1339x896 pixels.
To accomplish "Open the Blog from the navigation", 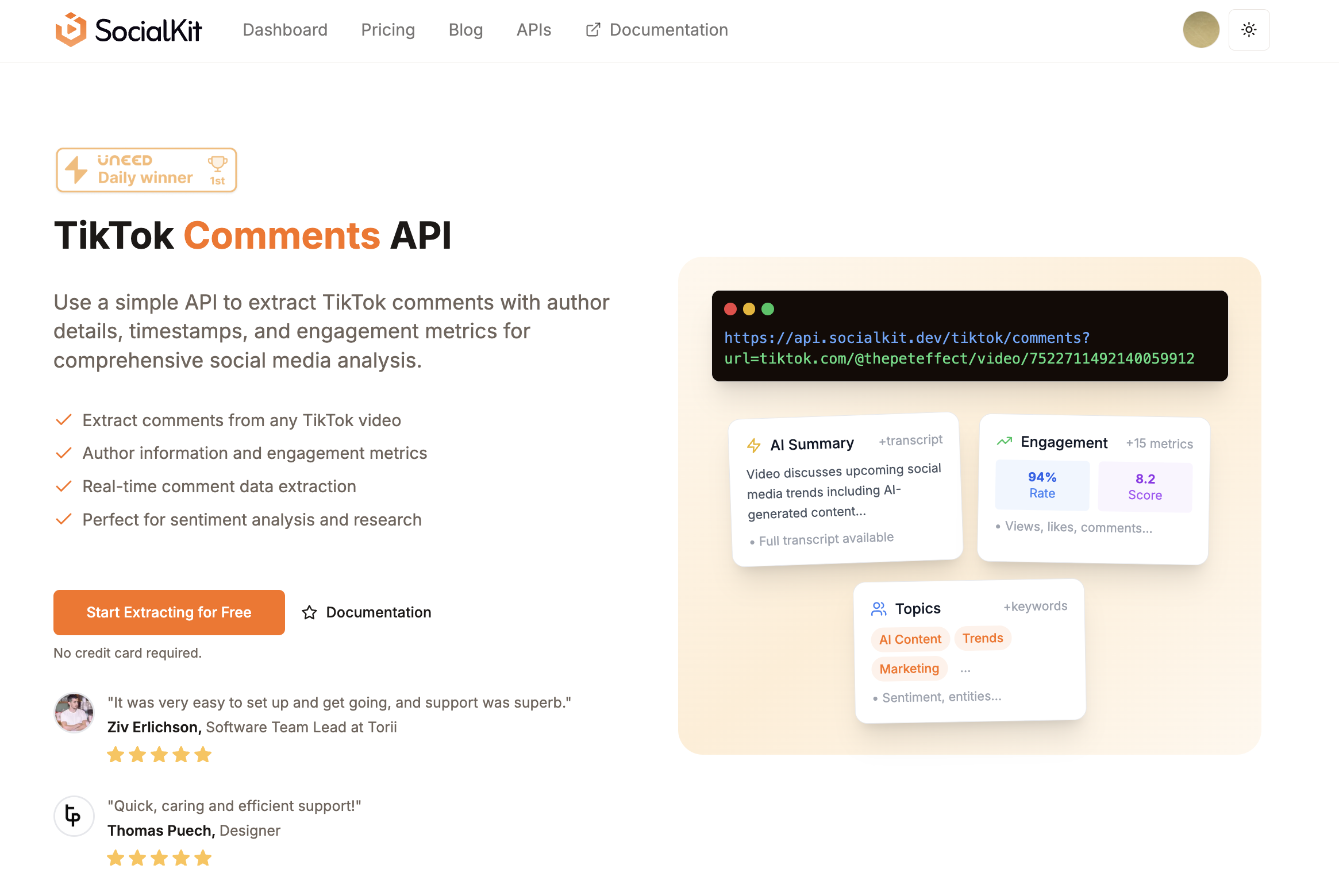I will click(x=465, y=29).
